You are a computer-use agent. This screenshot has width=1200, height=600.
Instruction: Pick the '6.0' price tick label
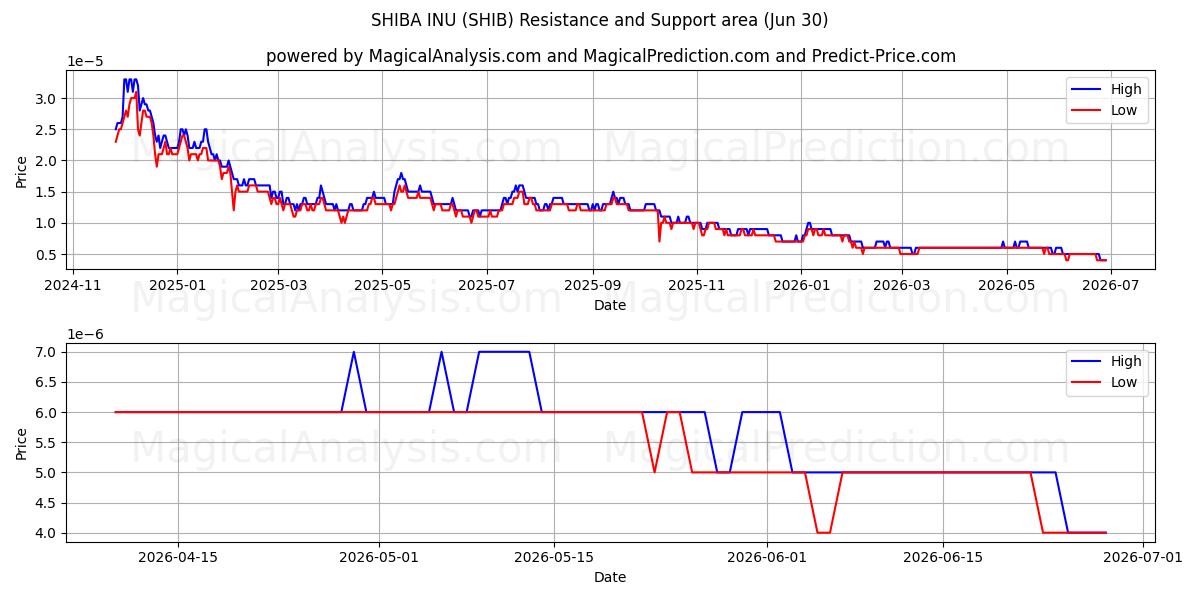[48, 412]
